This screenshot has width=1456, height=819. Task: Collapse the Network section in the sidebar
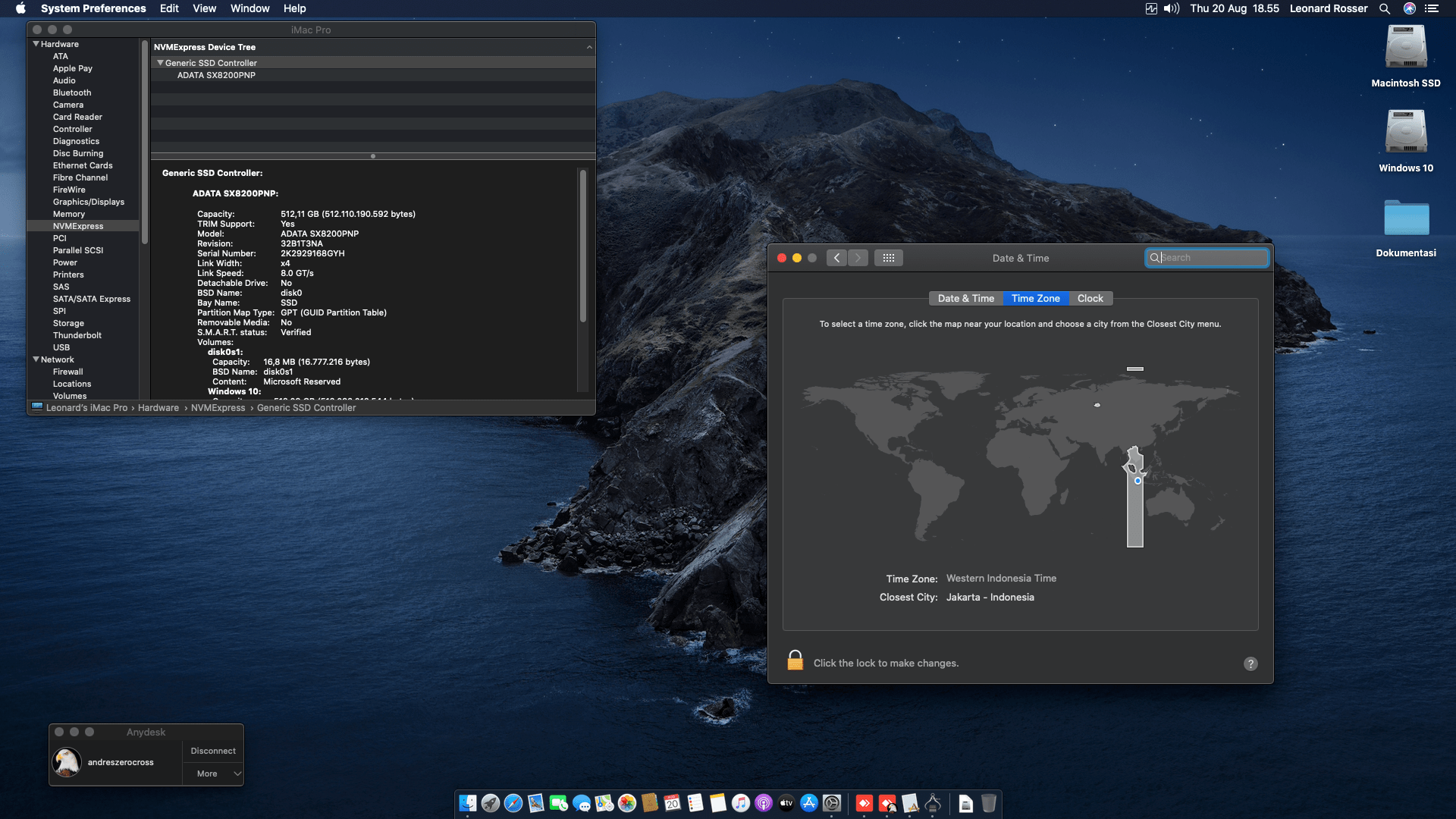coord(36,359)
